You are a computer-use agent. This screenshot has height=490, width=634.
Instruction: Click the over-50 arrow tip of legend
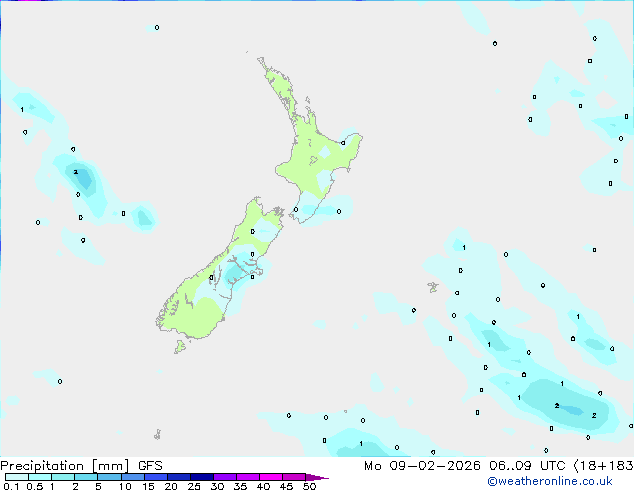317,477
